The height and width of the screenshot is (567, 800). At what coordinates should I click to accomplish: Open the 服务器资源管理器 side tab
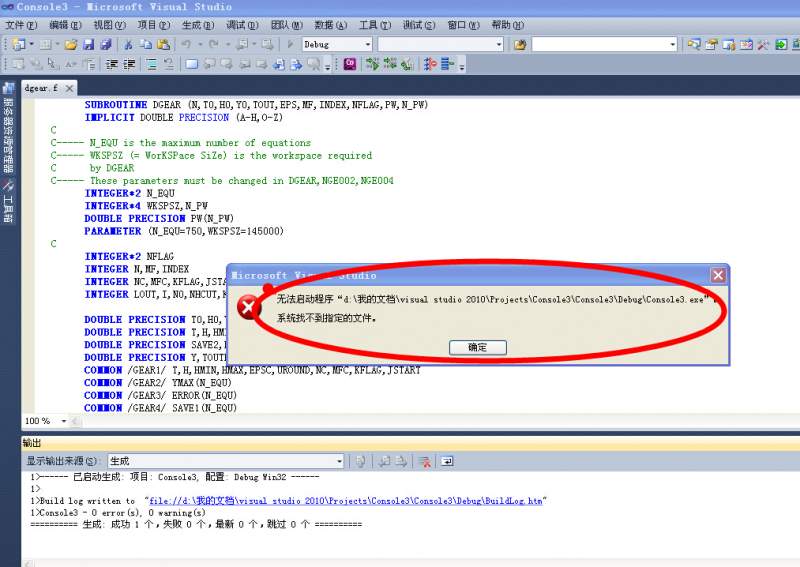point(9,128)
